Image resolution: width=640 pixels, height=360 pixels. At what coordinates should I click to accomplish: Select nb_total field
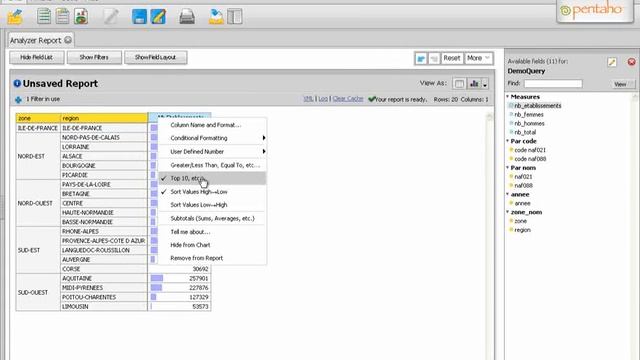pos(525,132)
